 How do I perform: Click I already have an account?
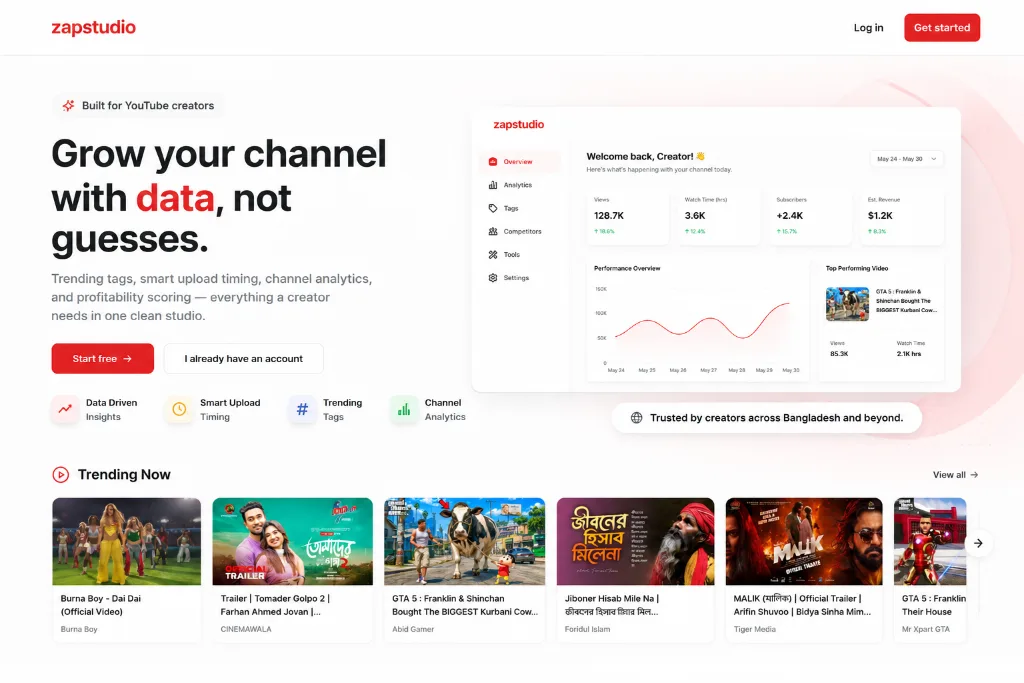pos(244,358)
